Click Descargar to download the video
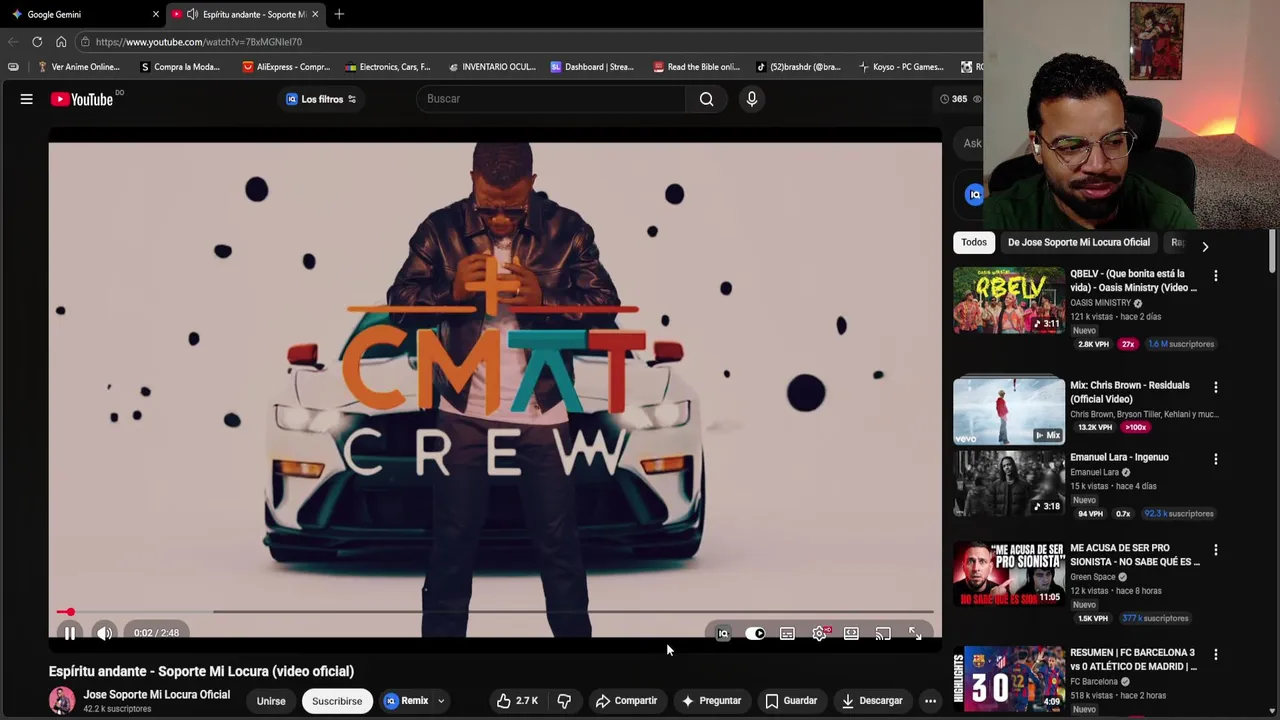This screenshot has width=1280, height=720. (x=872, y=701)
